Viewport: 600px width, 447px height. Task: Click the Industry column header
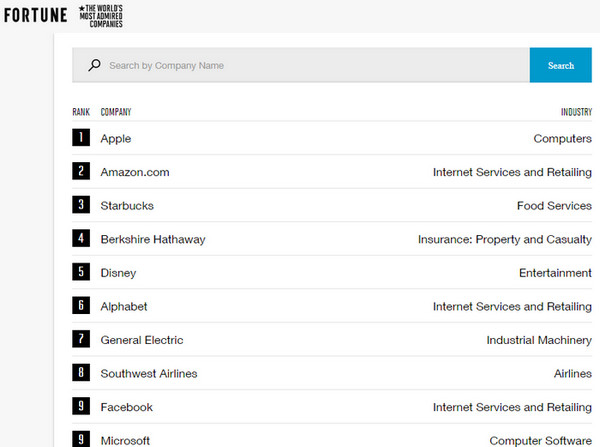(576, 112)
